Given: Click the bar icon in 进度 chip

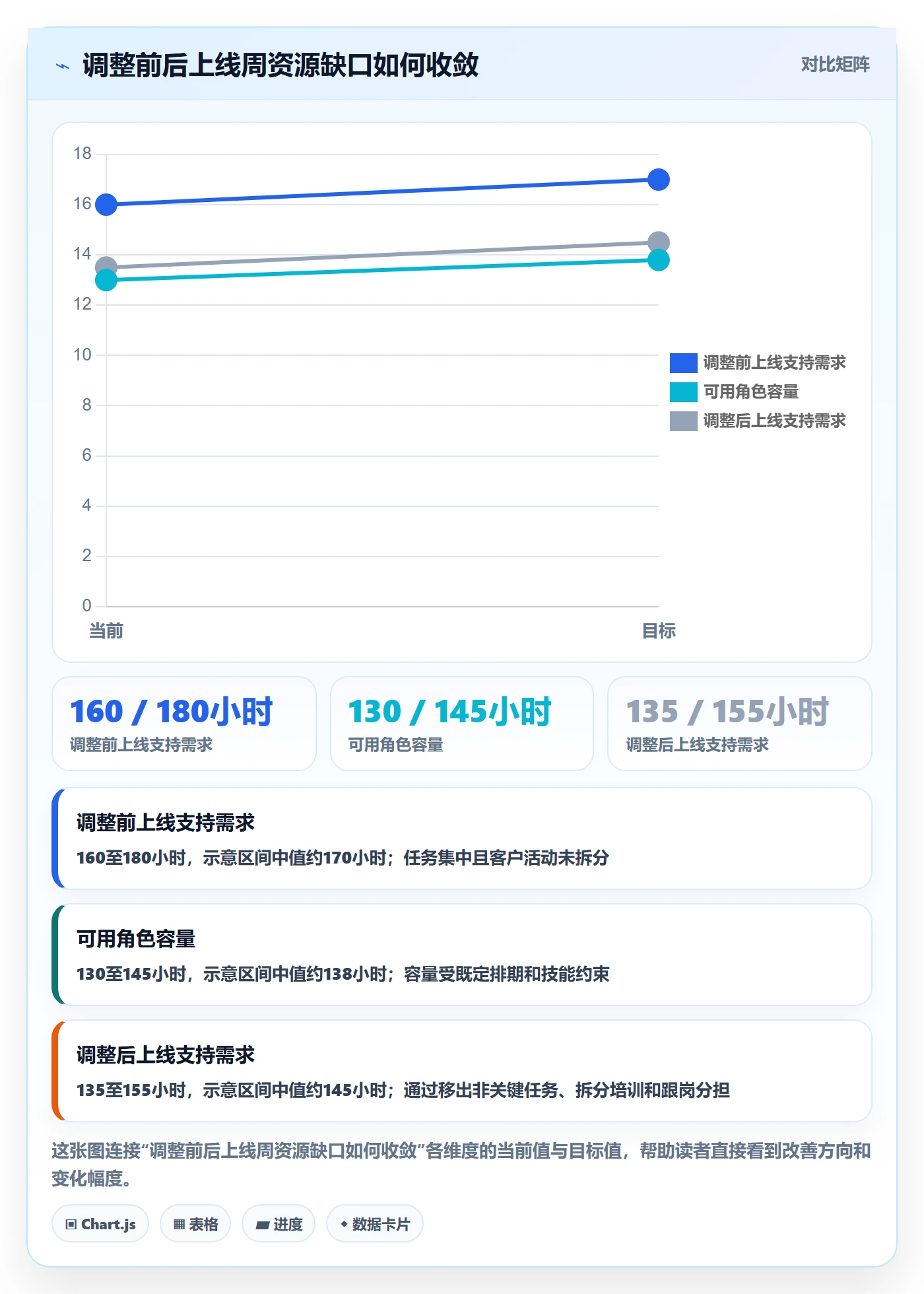Looking at the screenshot, I should click(x=263, y=1225).
